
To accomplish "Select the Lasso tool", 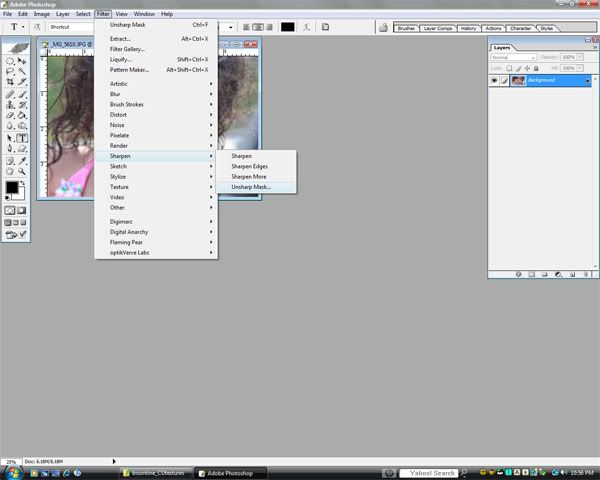I will [x=10, y=71].
